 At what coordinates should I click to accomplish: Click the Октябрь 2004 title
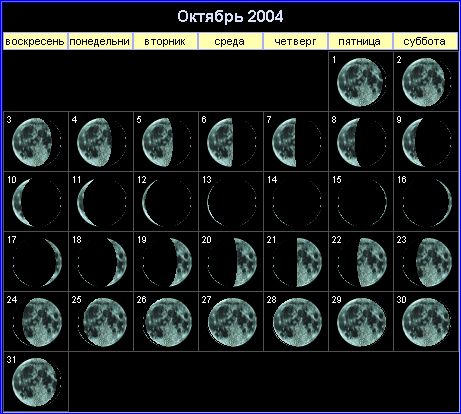coord(230,16)
